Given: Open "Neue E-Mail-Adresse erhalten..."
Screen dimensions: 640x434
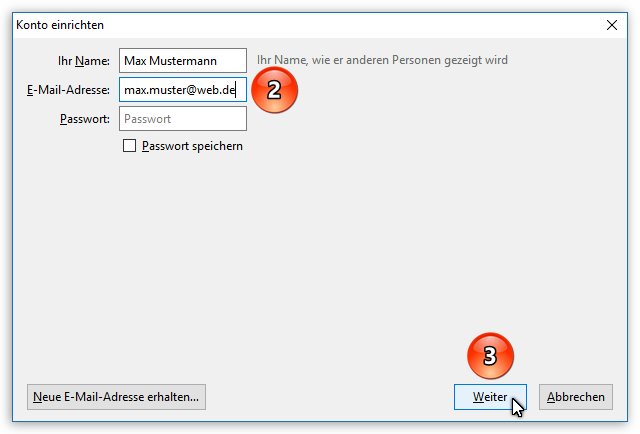Looking at the screenshot, I should click(116, 397).
